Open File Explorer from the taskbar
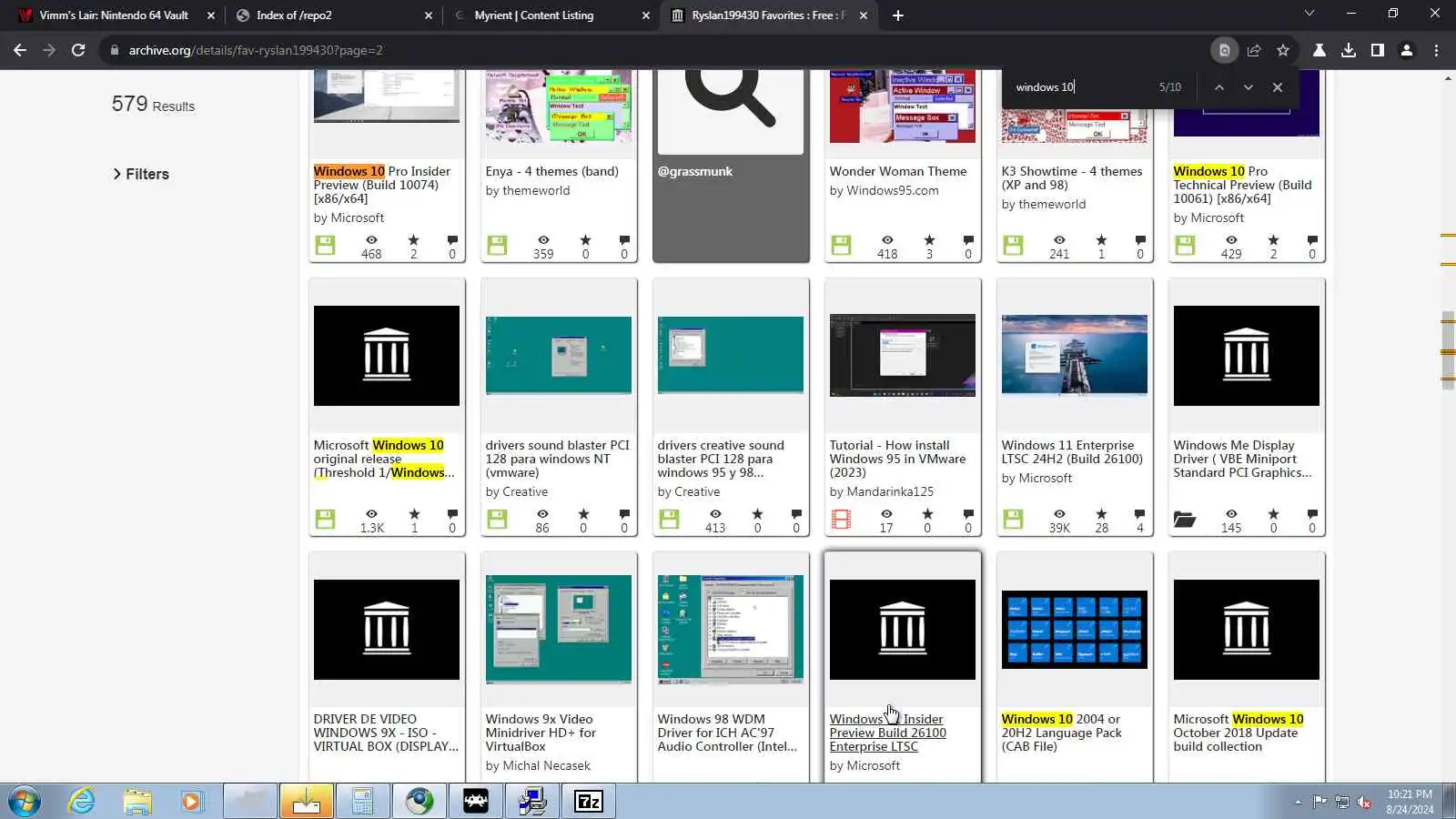 137,802
